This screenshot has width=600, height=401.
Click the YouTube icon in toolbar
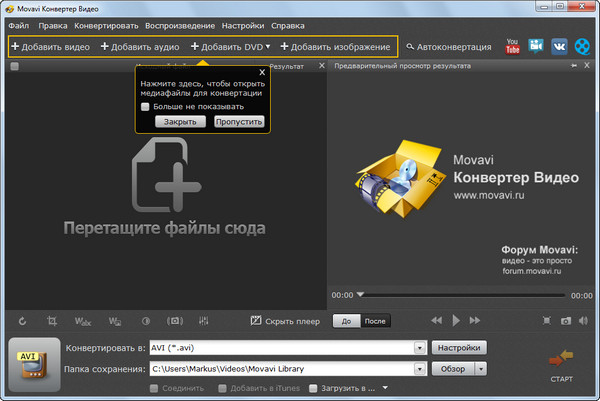coord(513,46)
